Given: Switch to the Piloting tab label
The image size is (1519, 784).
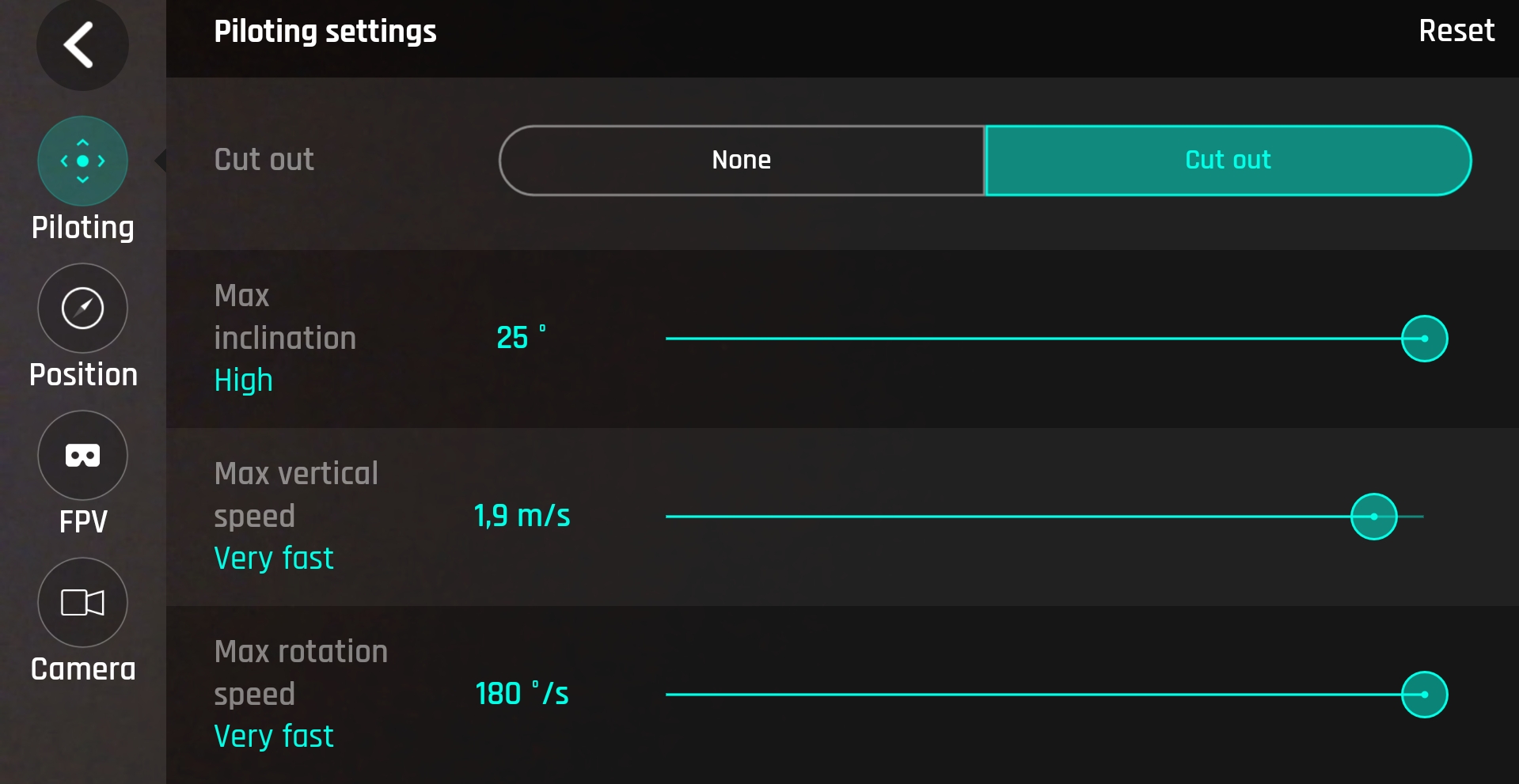Looking at the screenshot, I should click(x=82, y=228).
